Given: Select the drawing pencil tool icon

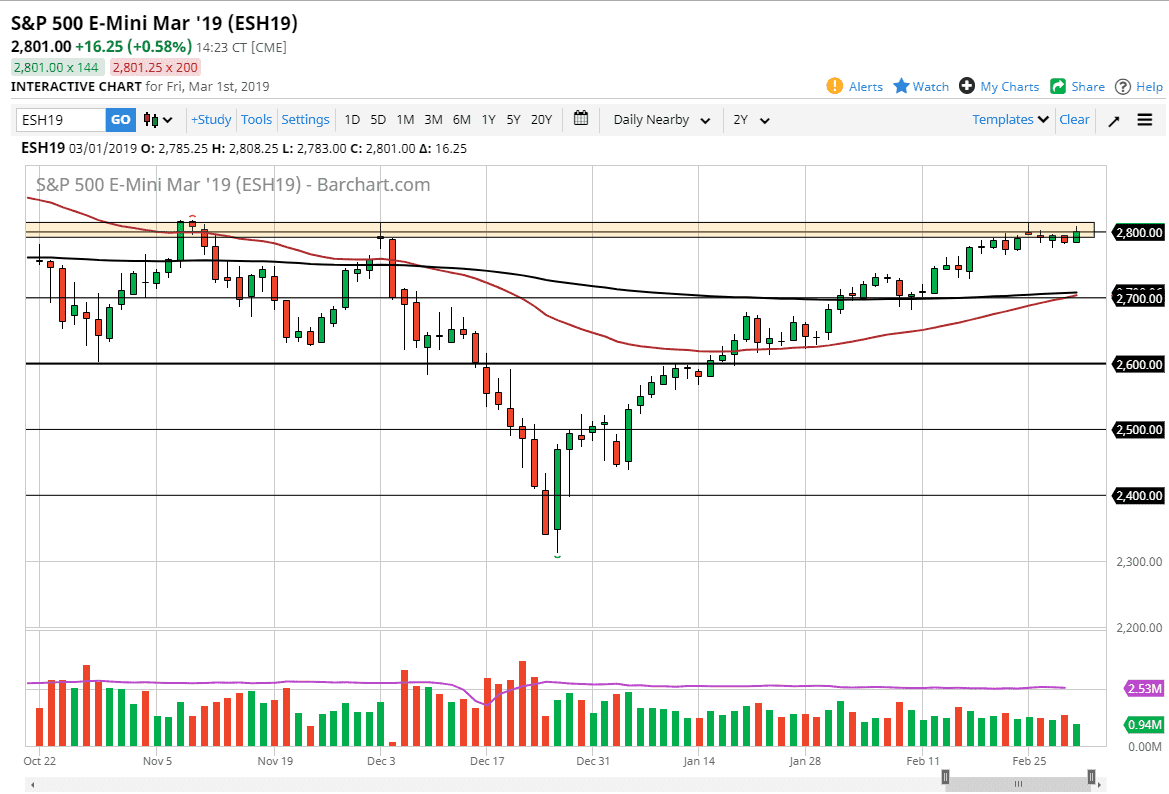Looking at the screenshot, I should click(x=1113, y=120).
